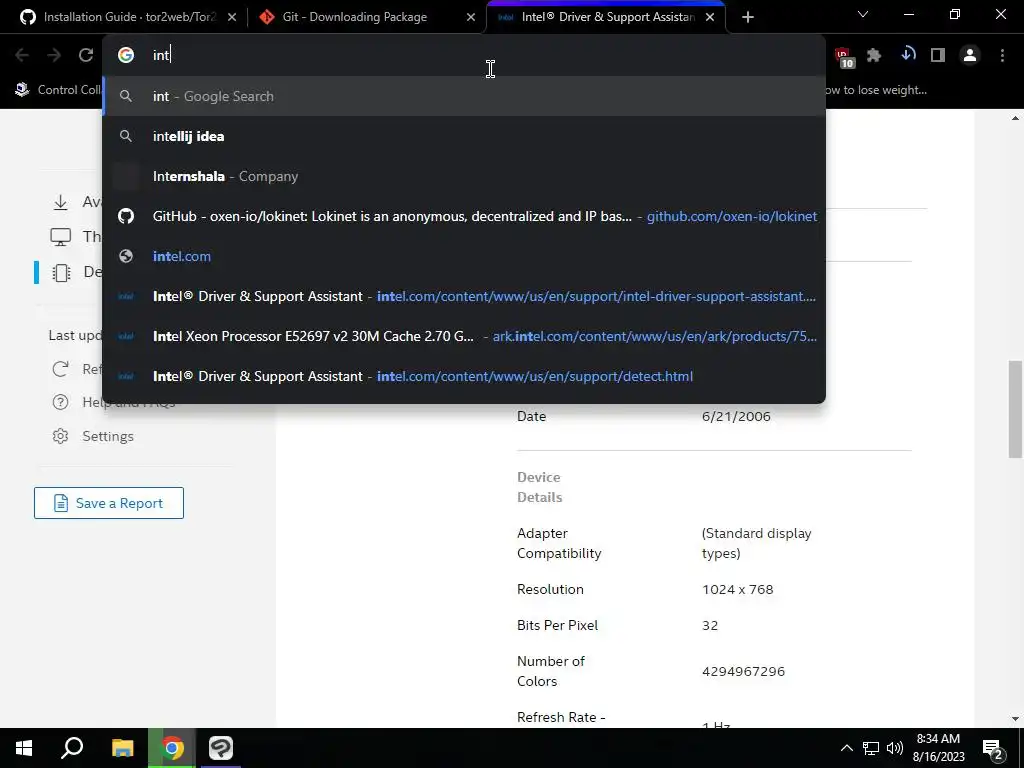
Task: Close the Git Downloading Package tab
Action: click(x=471, y=17)
